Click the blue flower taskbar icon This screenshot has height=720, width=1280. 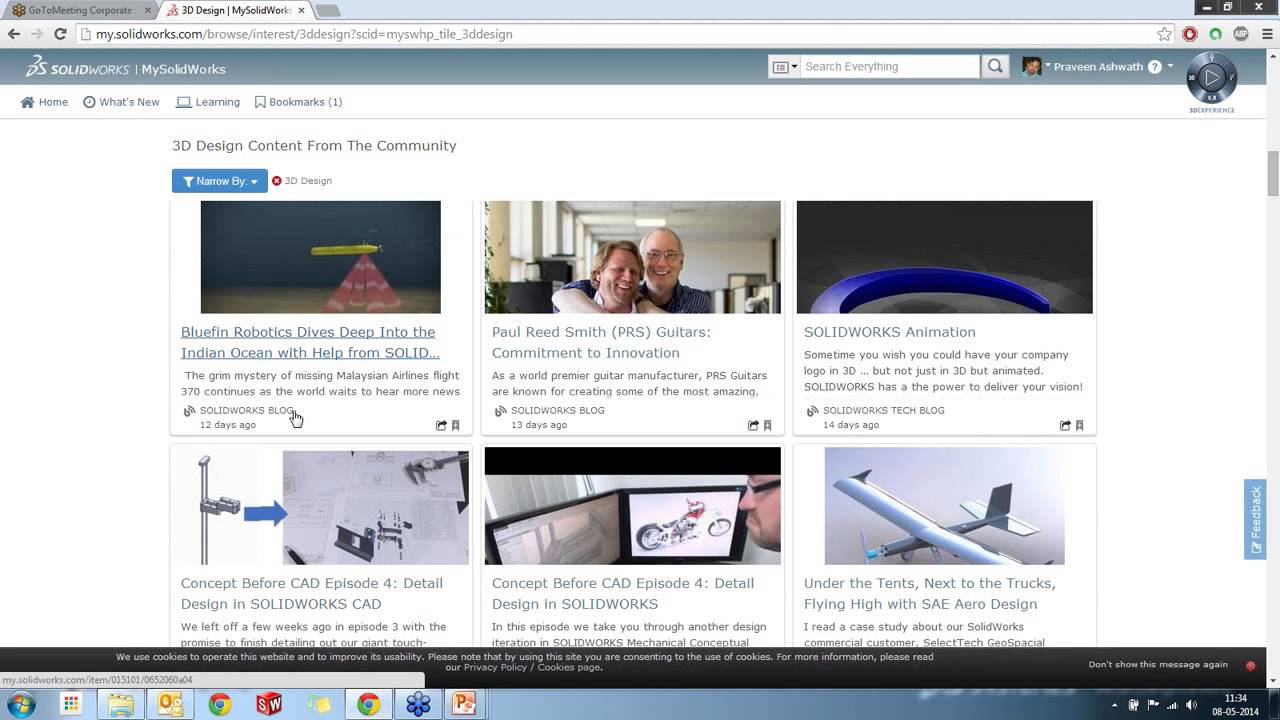tap(418, 704)
